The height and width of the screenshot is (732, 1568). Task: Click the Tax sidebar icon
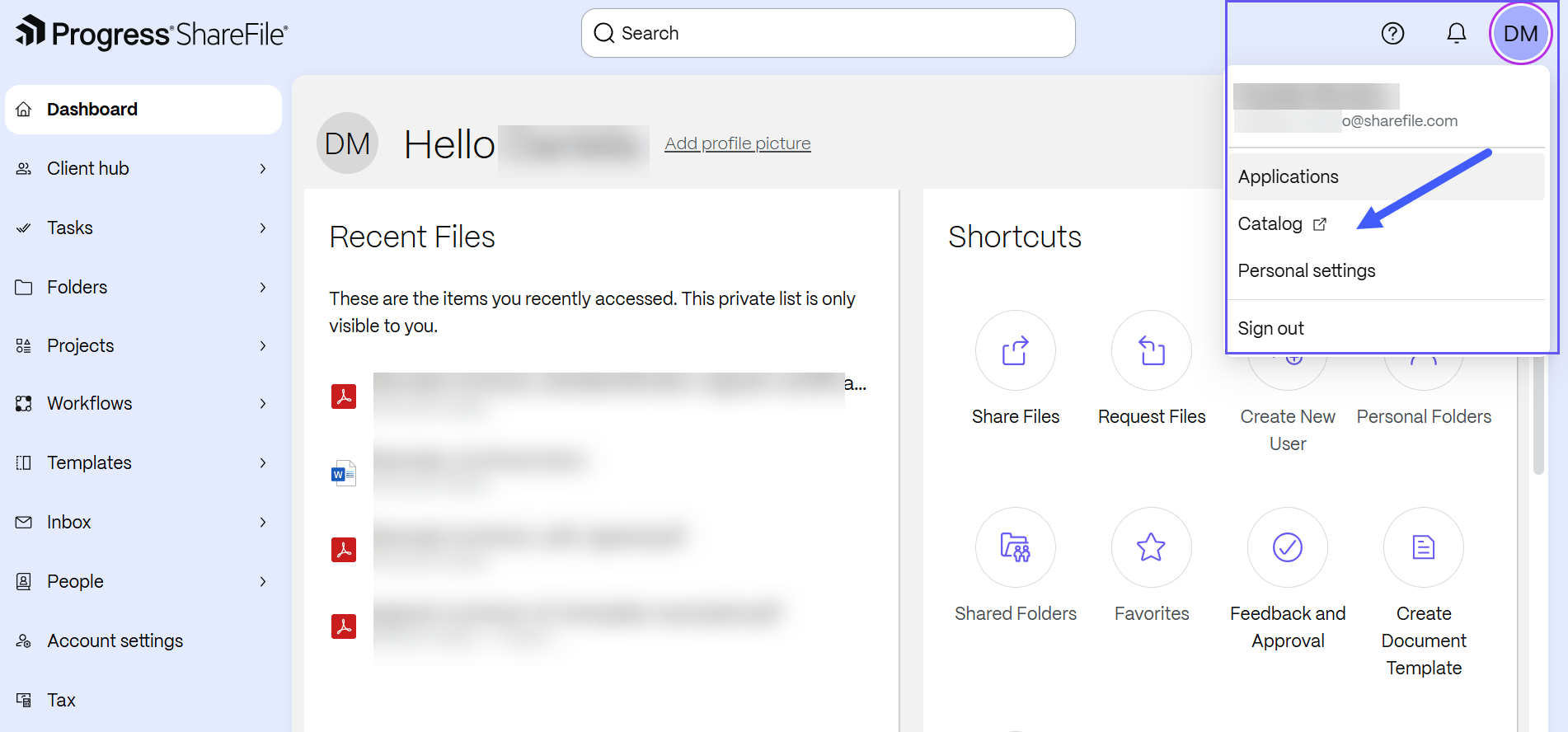tap(24, 701)
